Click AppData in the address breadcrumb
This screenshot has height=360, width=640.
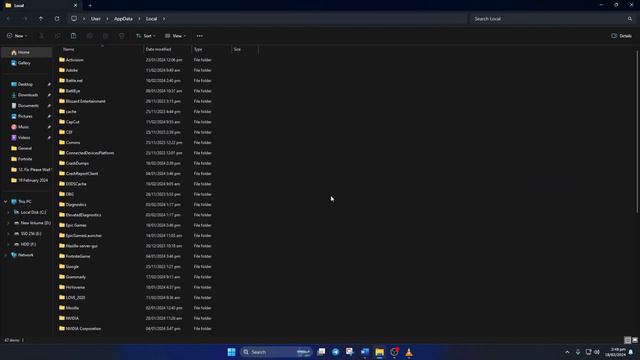pyautogui.click(x=123, y=19)
